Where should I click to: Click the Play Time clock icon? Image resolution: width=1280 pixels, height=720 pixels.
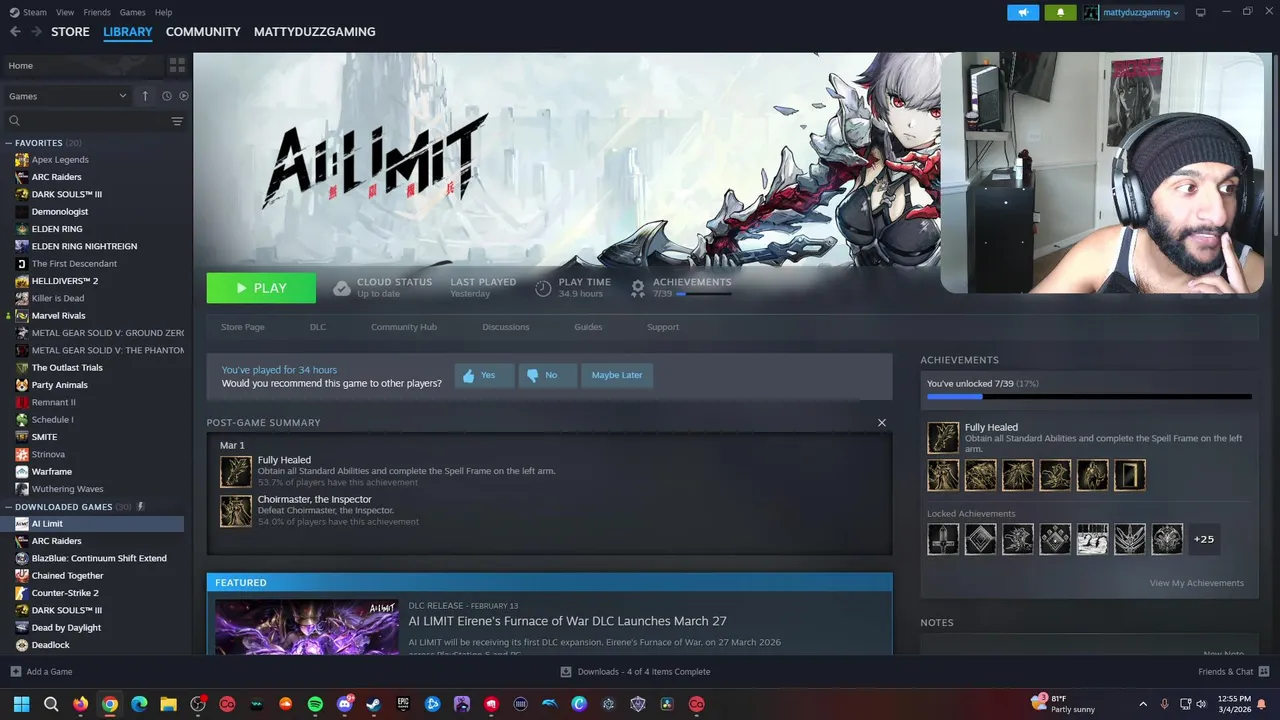click(x=543, y=288)
